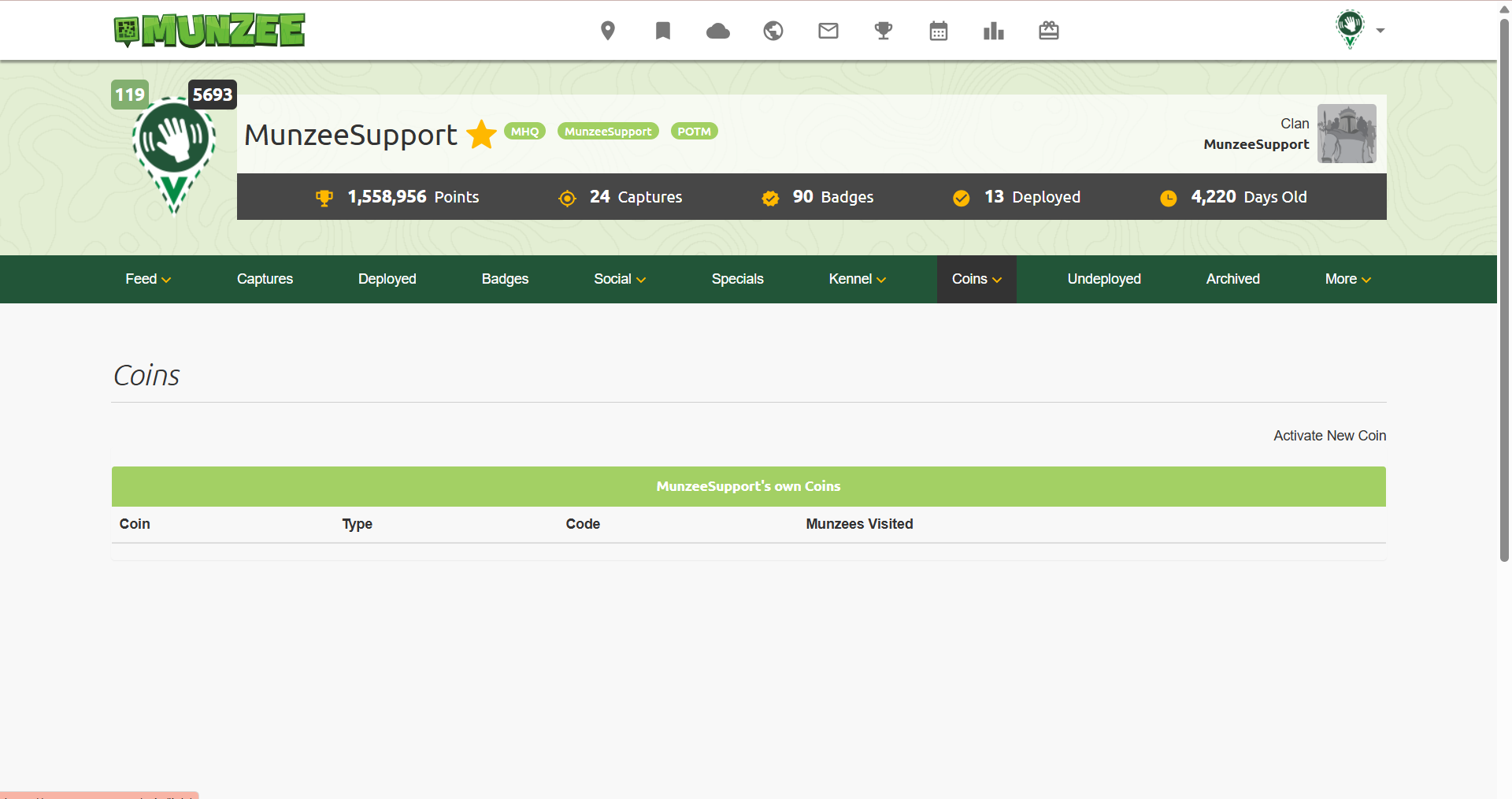Expand the Kennel dropdown menu

857,279
